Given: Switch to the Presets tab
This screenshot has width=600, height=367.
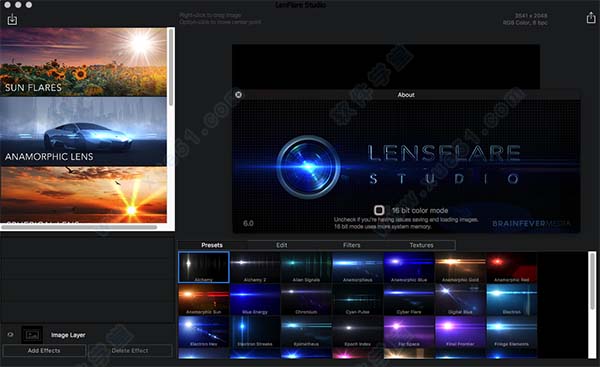Looking at the screenshot, I should tap(212, 245).
